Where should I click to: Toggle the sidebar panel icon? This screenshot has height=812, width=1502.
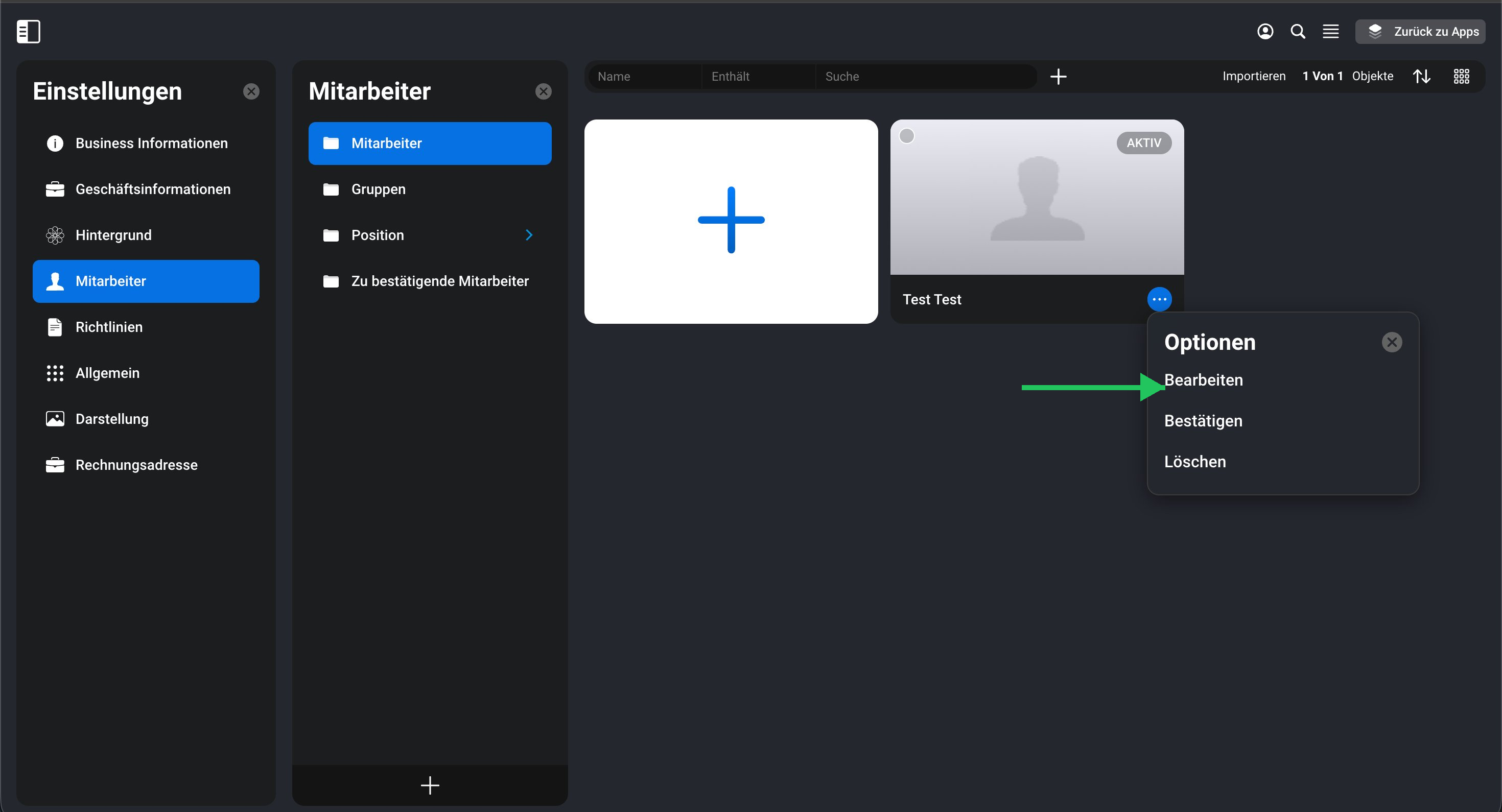coord(28,32)
